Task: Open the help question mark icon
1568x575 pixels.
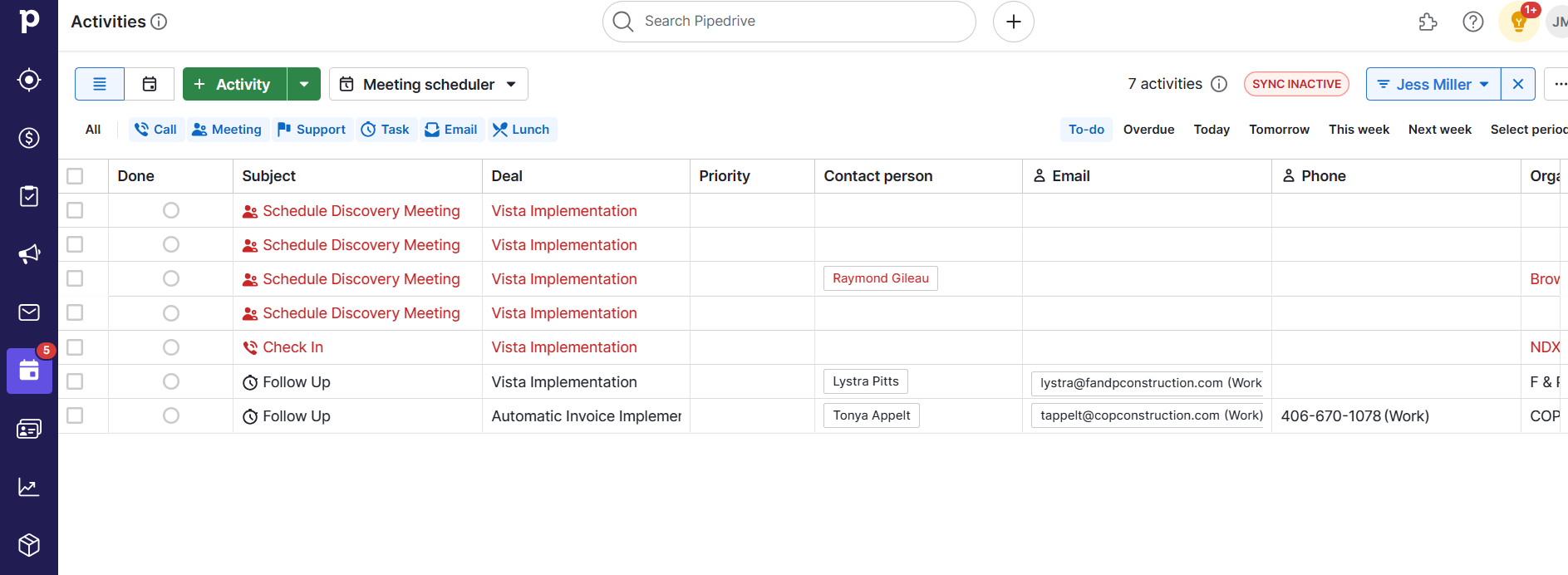Action: point(1472,22)
